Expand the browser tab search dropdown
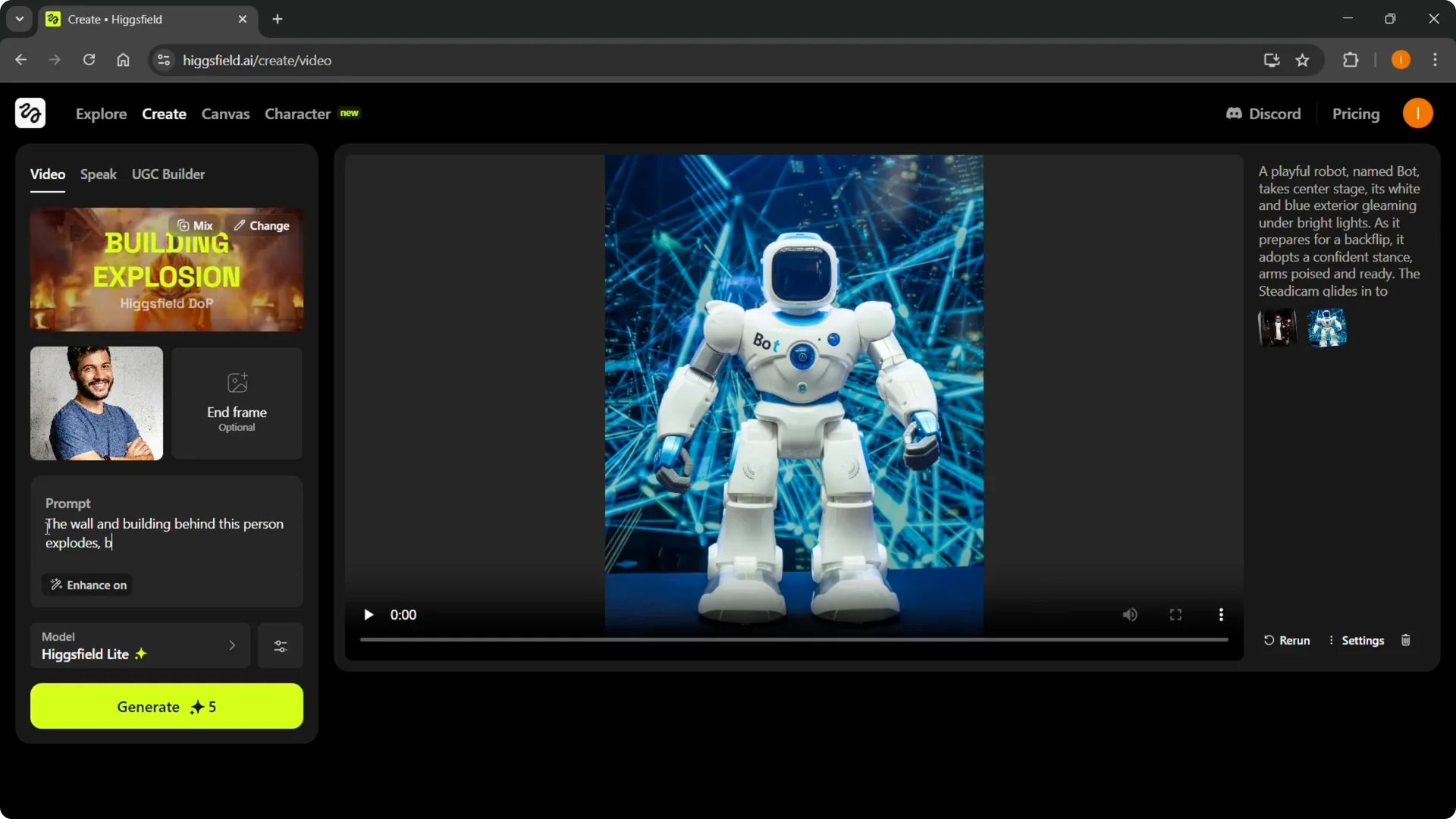This screenshot has height=819, width=1456. pyautogui.click(x=19, y=19)
